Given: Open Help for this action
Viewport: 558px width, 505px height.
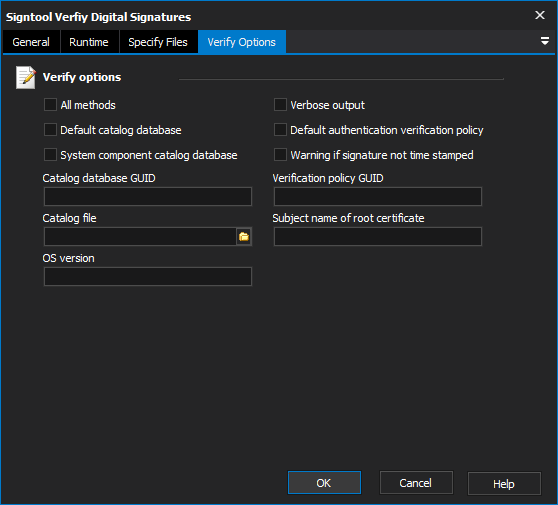Looking at the screenshot, I should [x=504, y=484].
